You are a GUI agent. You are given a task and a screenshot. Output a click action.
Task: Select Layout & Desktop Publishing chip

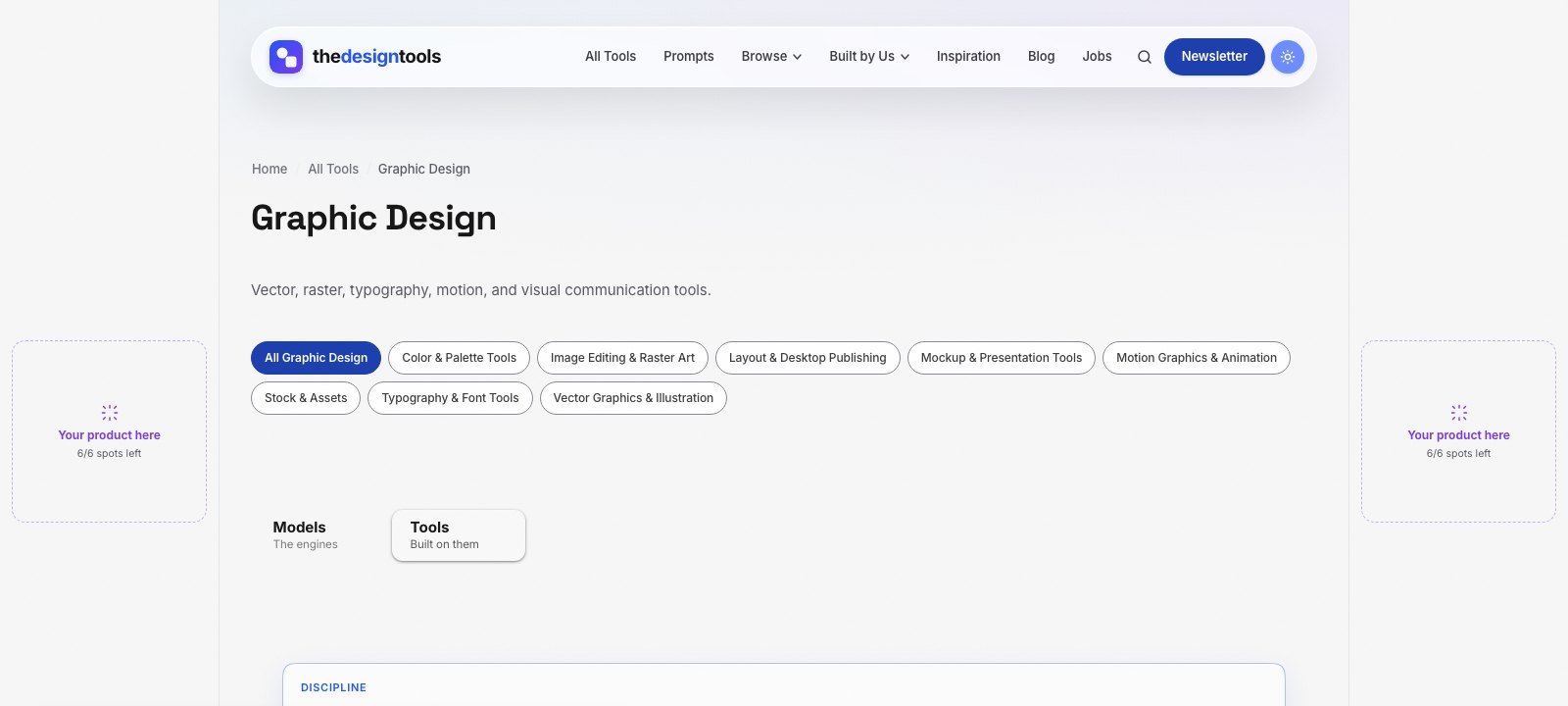pyautogui.click(x=808, y=358)
